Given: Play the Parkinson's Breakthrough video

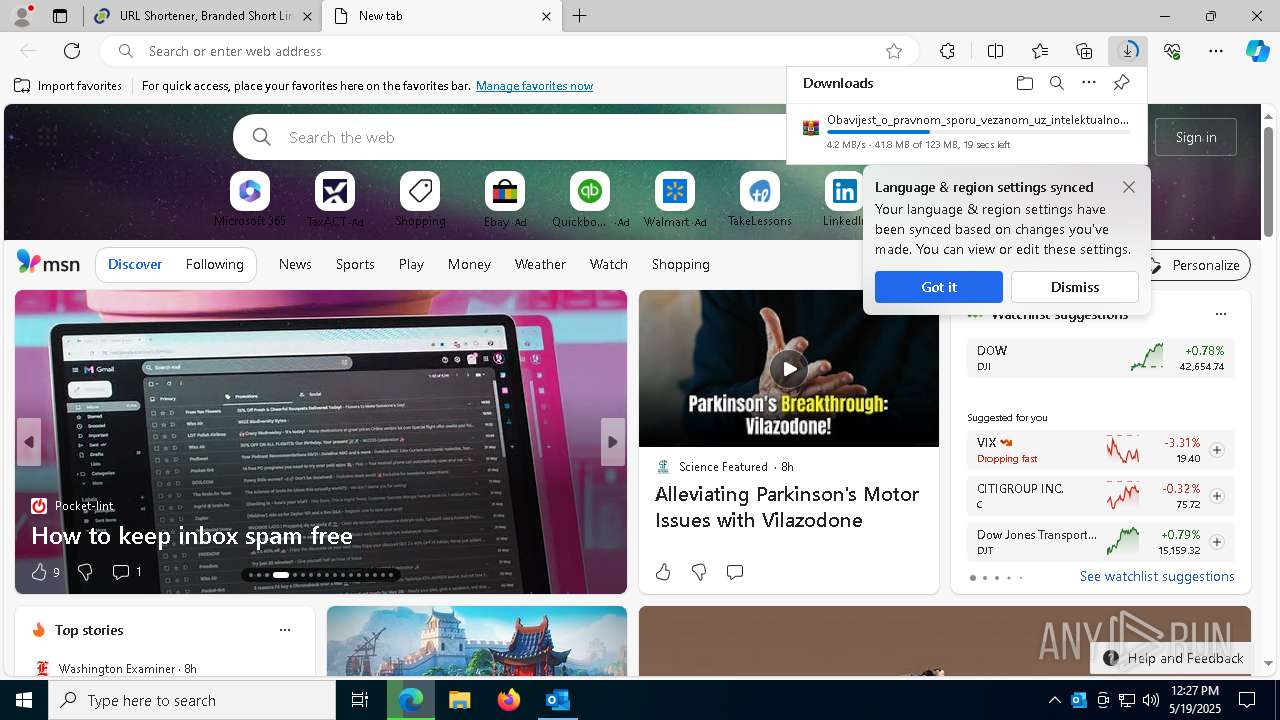Looking at the screenshot, I should [x=789, y=369].
